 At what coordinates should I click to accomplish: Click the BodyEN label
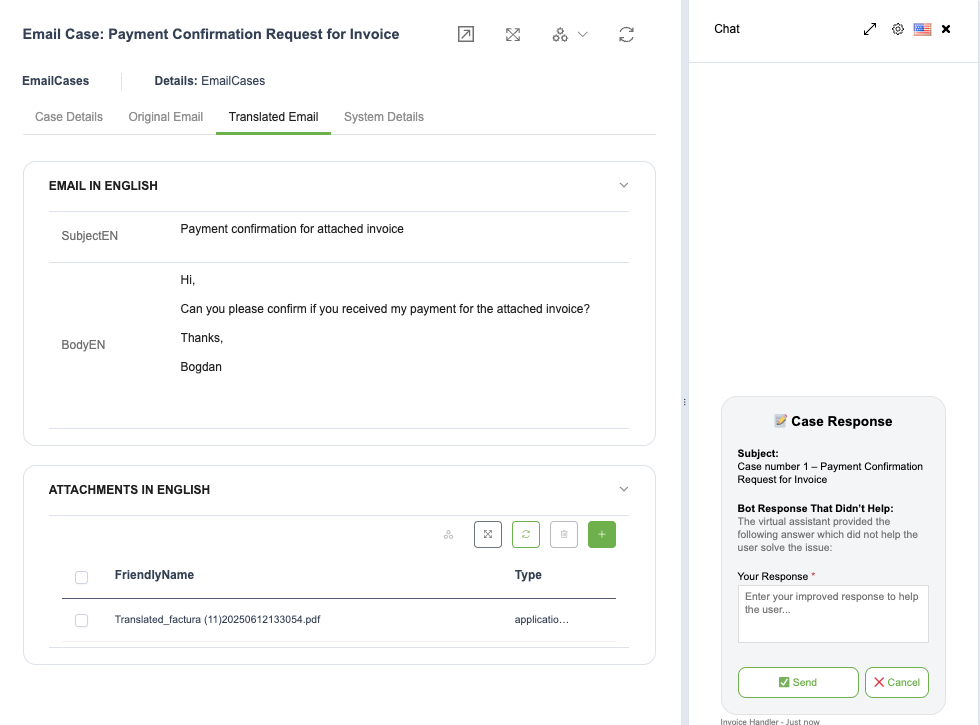click(x=83, y=345)
